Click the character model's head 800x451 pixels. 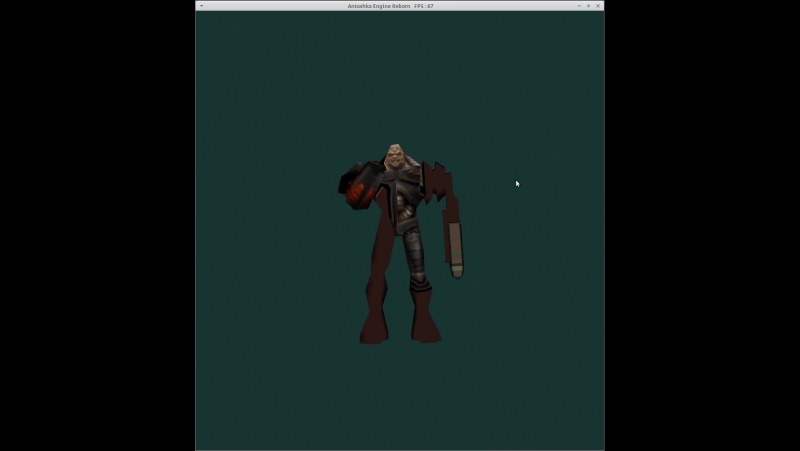click(x=394, y=157)
